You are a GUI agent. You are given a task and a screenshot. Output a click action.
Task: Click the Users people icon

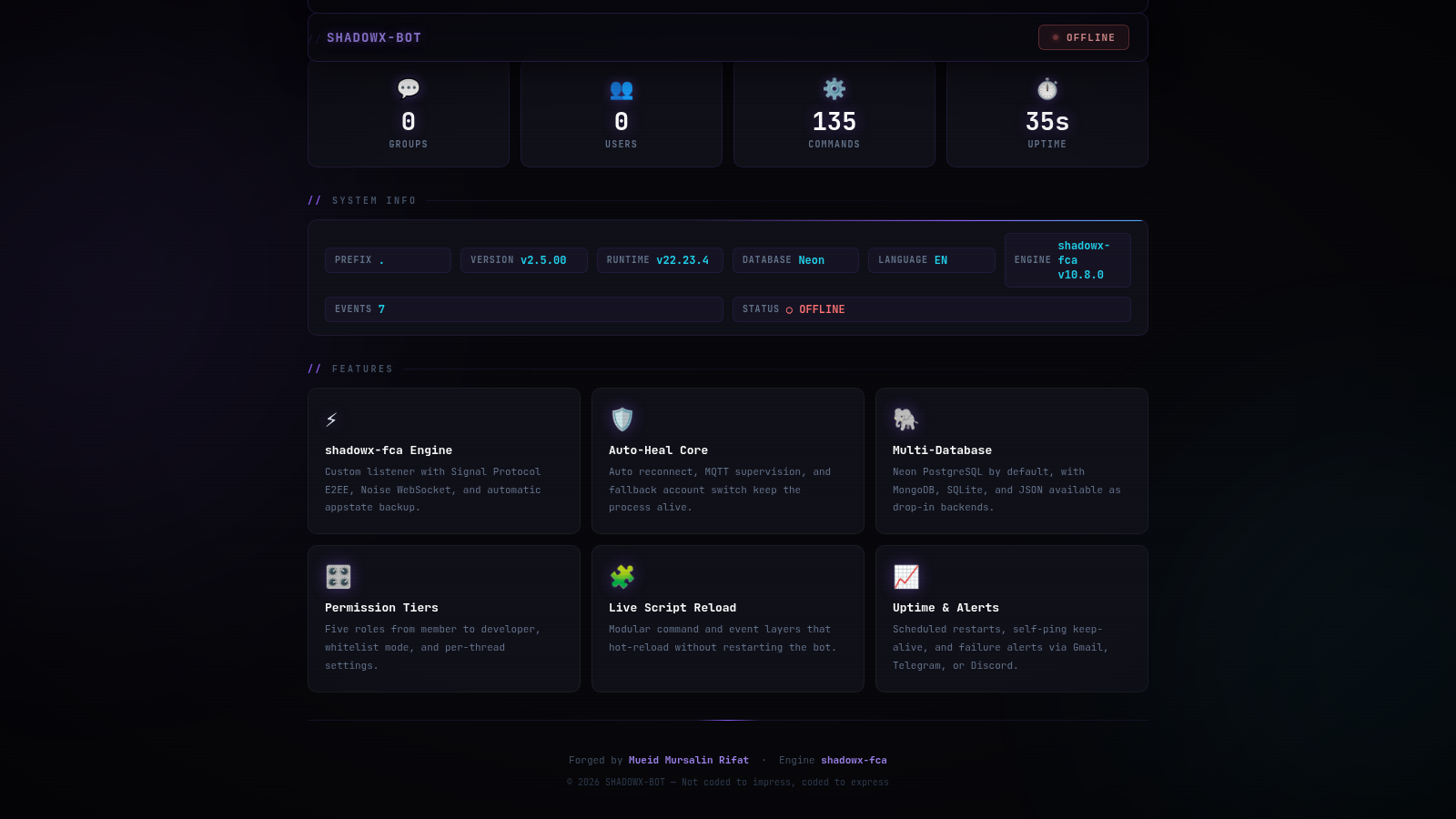[622, 89]
